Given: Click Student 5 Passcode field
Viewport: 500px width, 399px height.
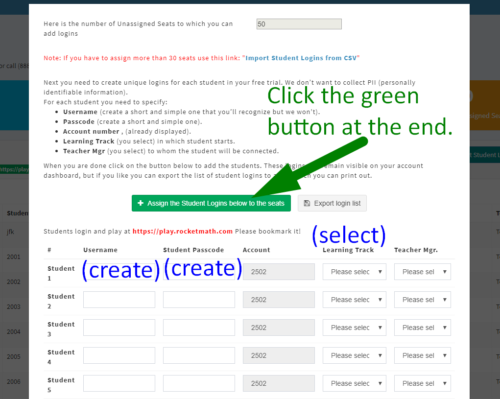Looking at the screenshot, I should 199,383.
